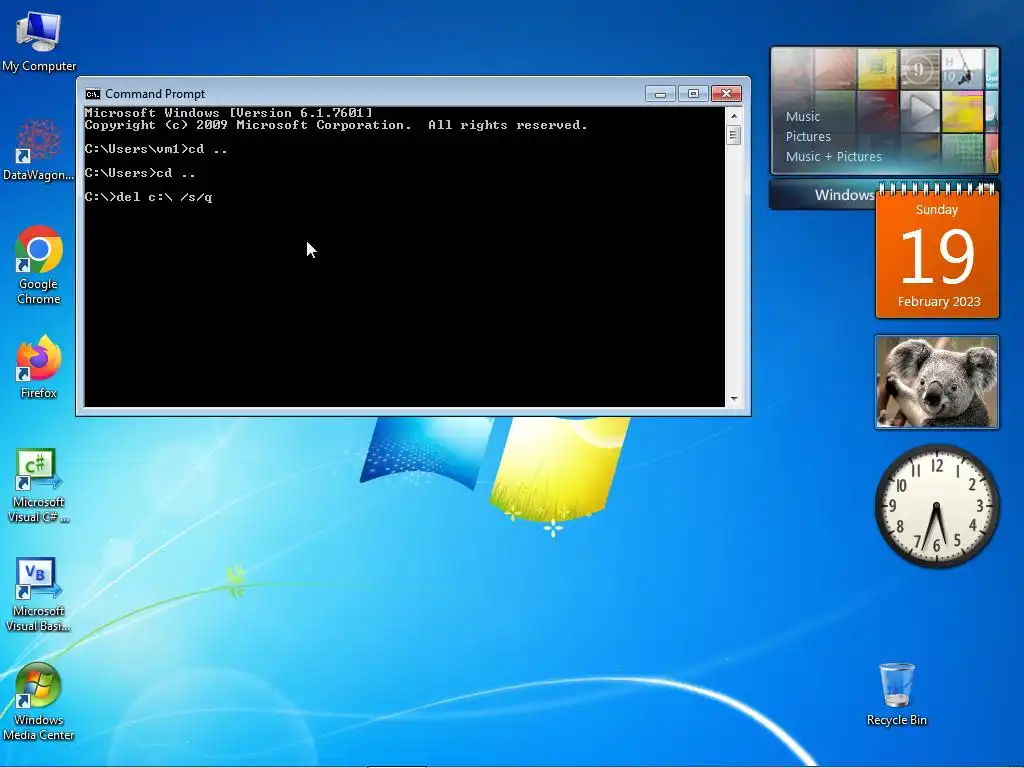The width and height of the screenshot is (1024, 768).
Task: Click the Command Prompt title text
Action: (155, 94)
